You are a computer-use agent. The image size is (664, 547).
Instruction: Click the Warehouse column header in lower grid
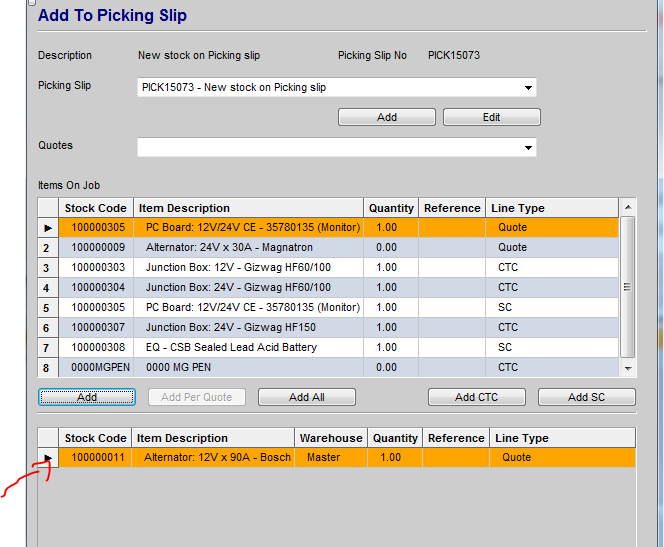pyautogui.click(x=330, y=438)
